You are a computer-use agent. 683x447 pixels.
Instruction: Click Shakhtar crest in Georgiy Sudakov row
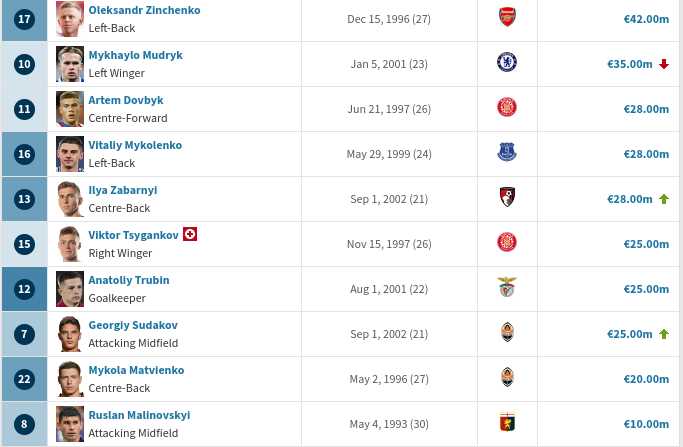coord(507,333)
